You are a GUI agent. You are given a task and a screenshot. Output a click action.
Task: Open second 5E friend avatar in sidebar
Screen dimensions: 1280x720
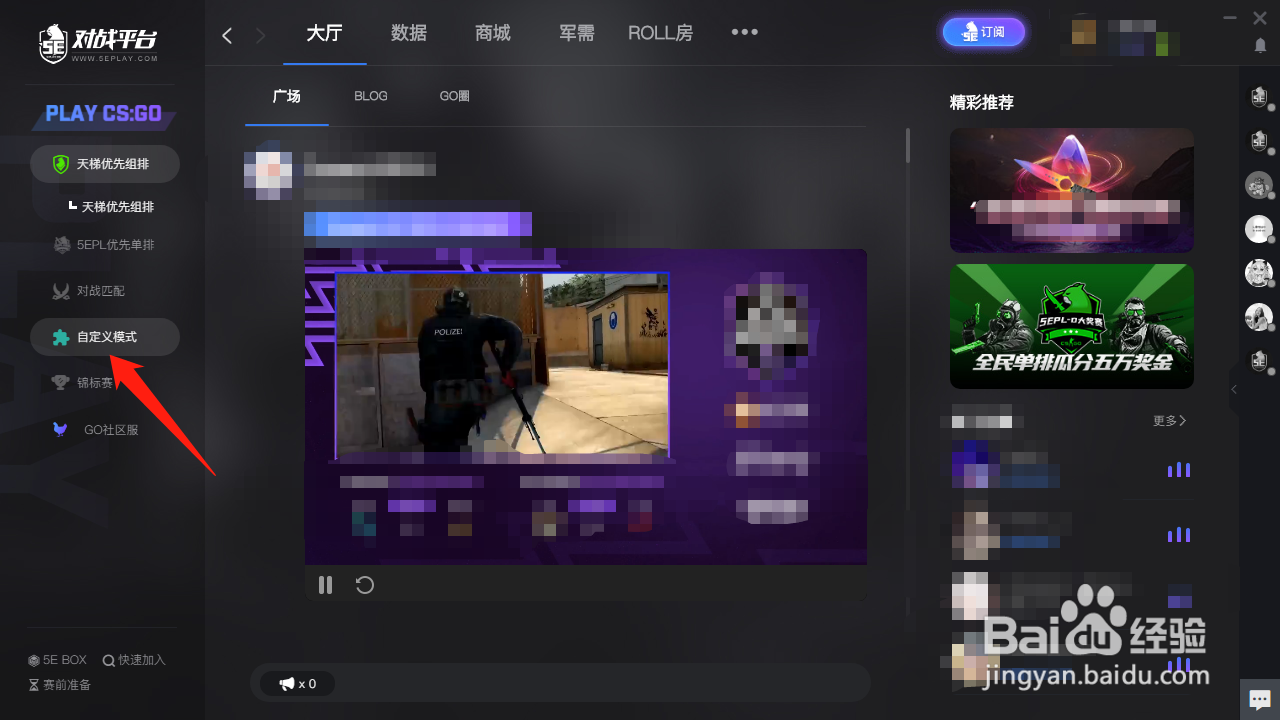(x=1259, y=141)
